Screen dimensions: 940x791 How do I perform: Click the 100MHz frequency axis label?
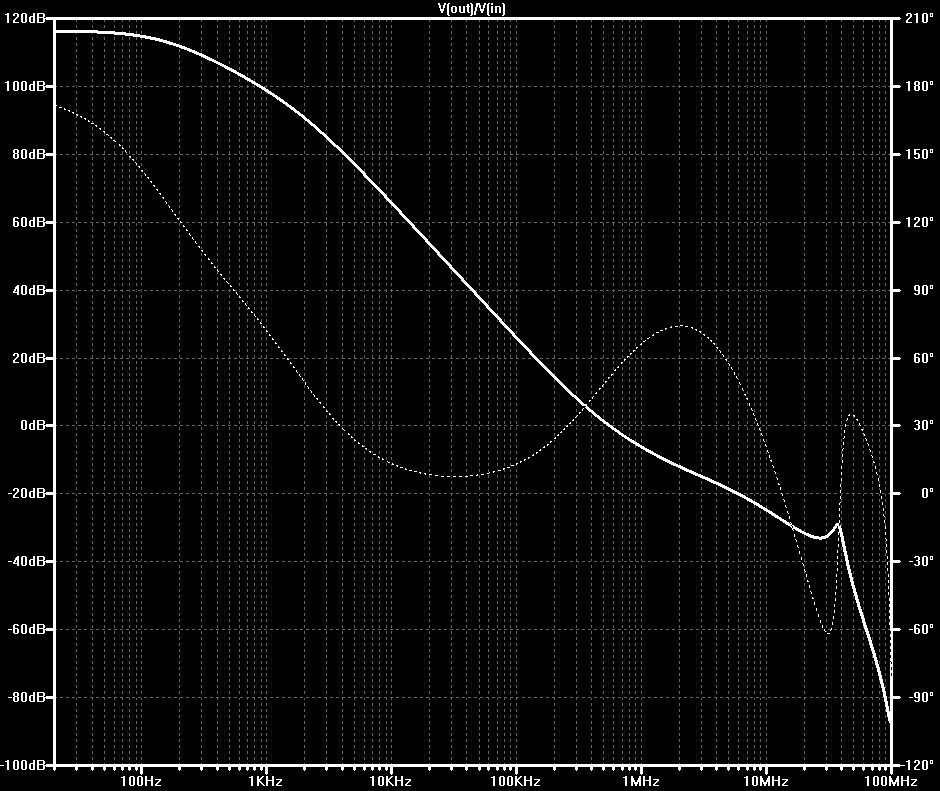[x=891, y=781]
